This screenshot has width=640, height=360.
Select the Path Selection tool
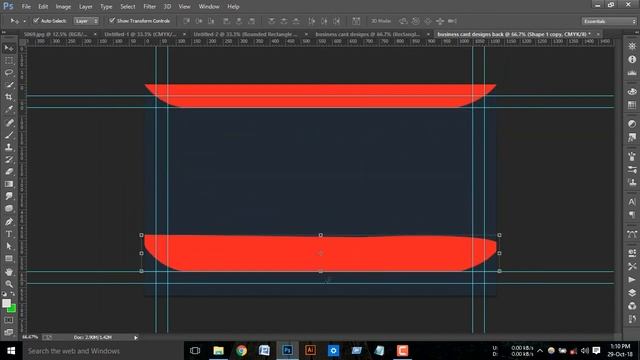click(9, 247)
